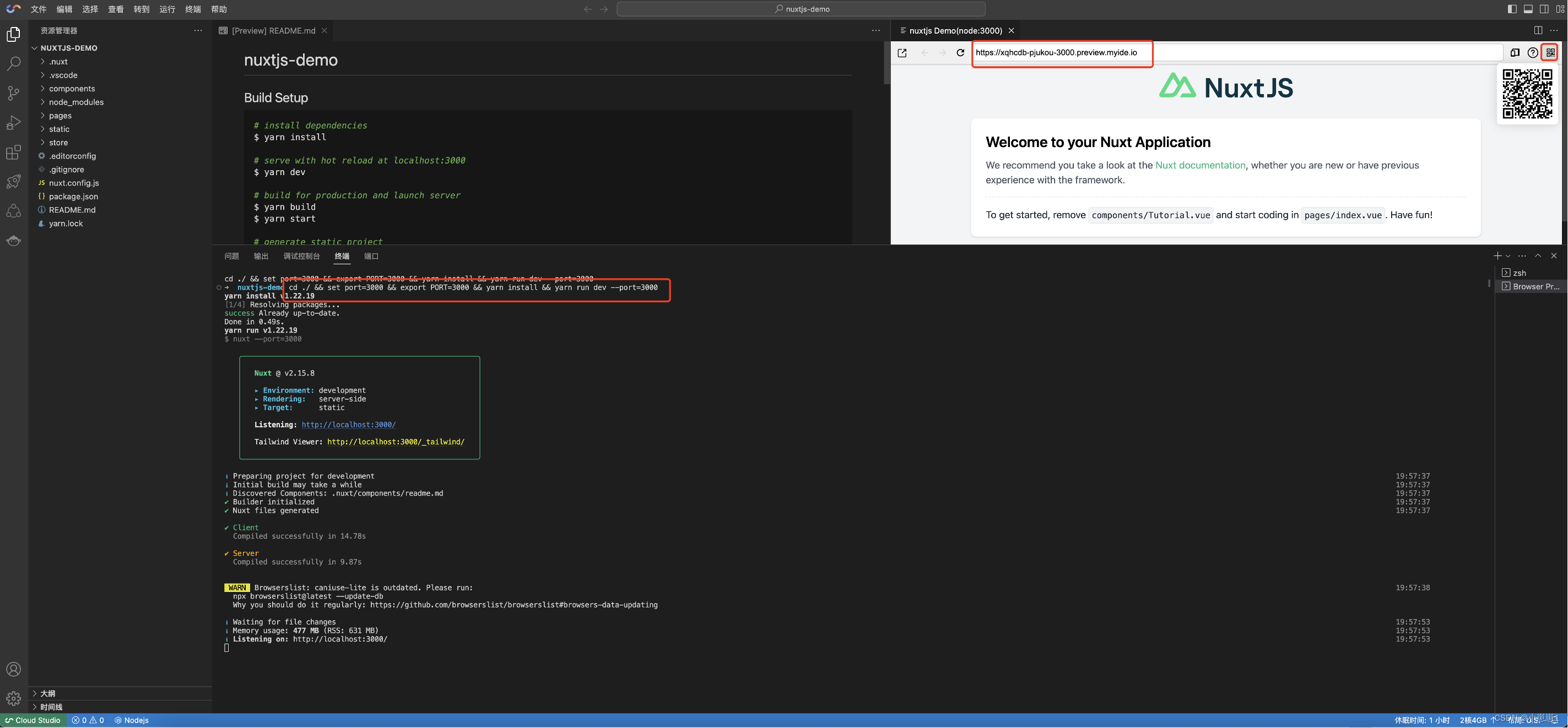Expand the node_modules folder in explorer
The width and height of the screenshot is (1568, 728).
pos(76,101)
